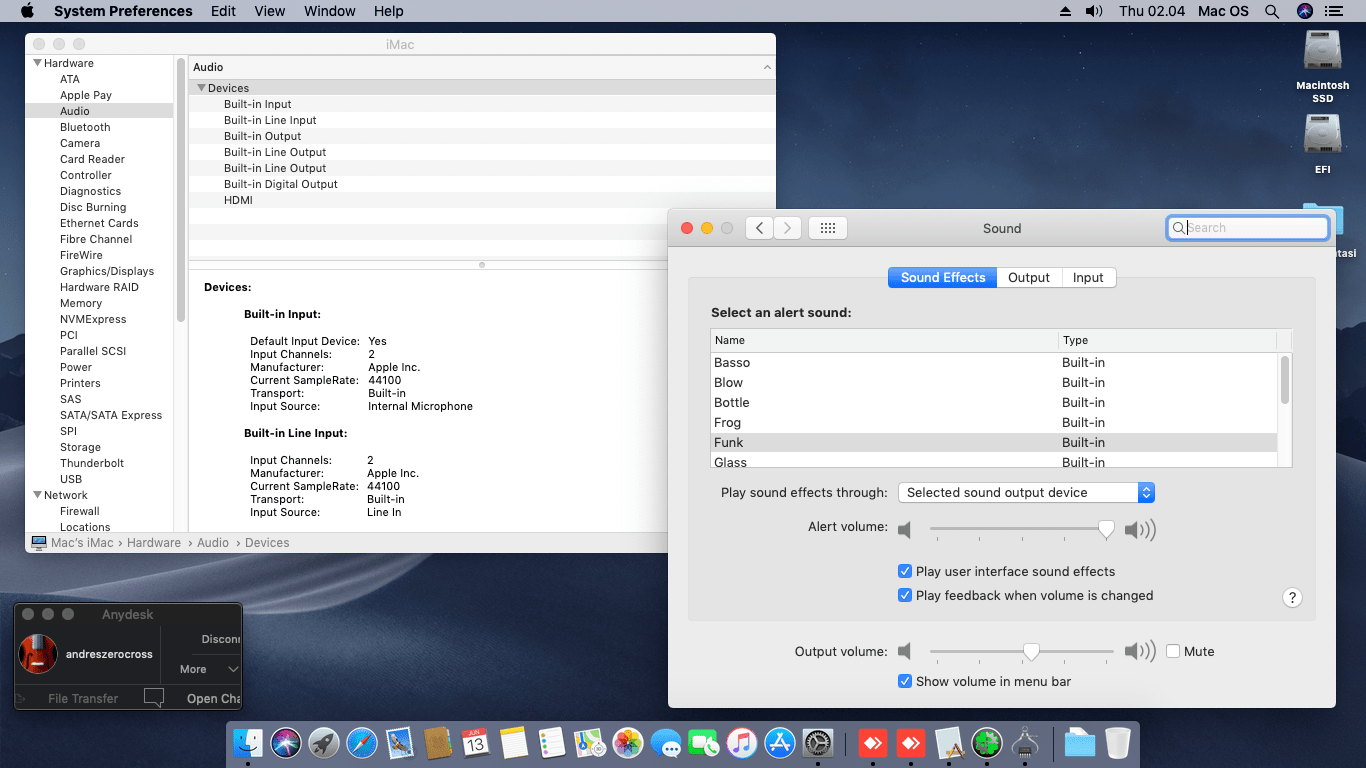Click the Anydesk chat bubble icon
1366x768 pixels.
(x=153, y=698)
